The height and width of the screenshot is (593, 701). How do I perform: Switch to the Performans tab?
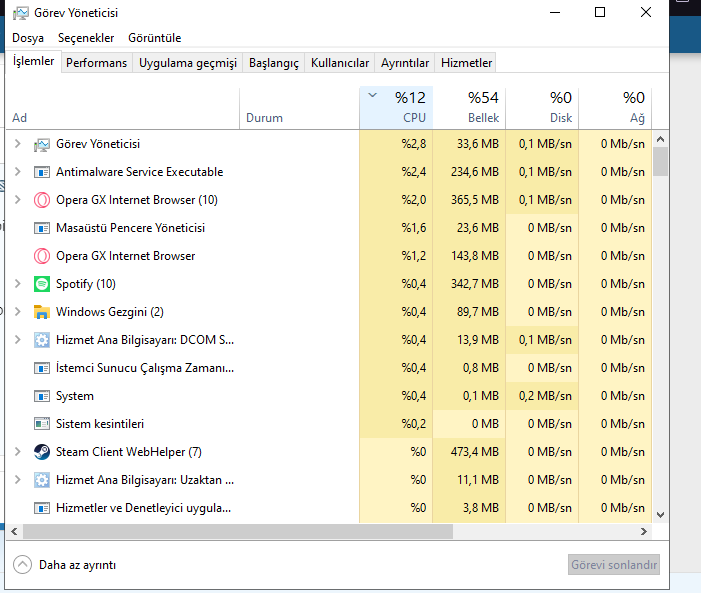point(97,63)
